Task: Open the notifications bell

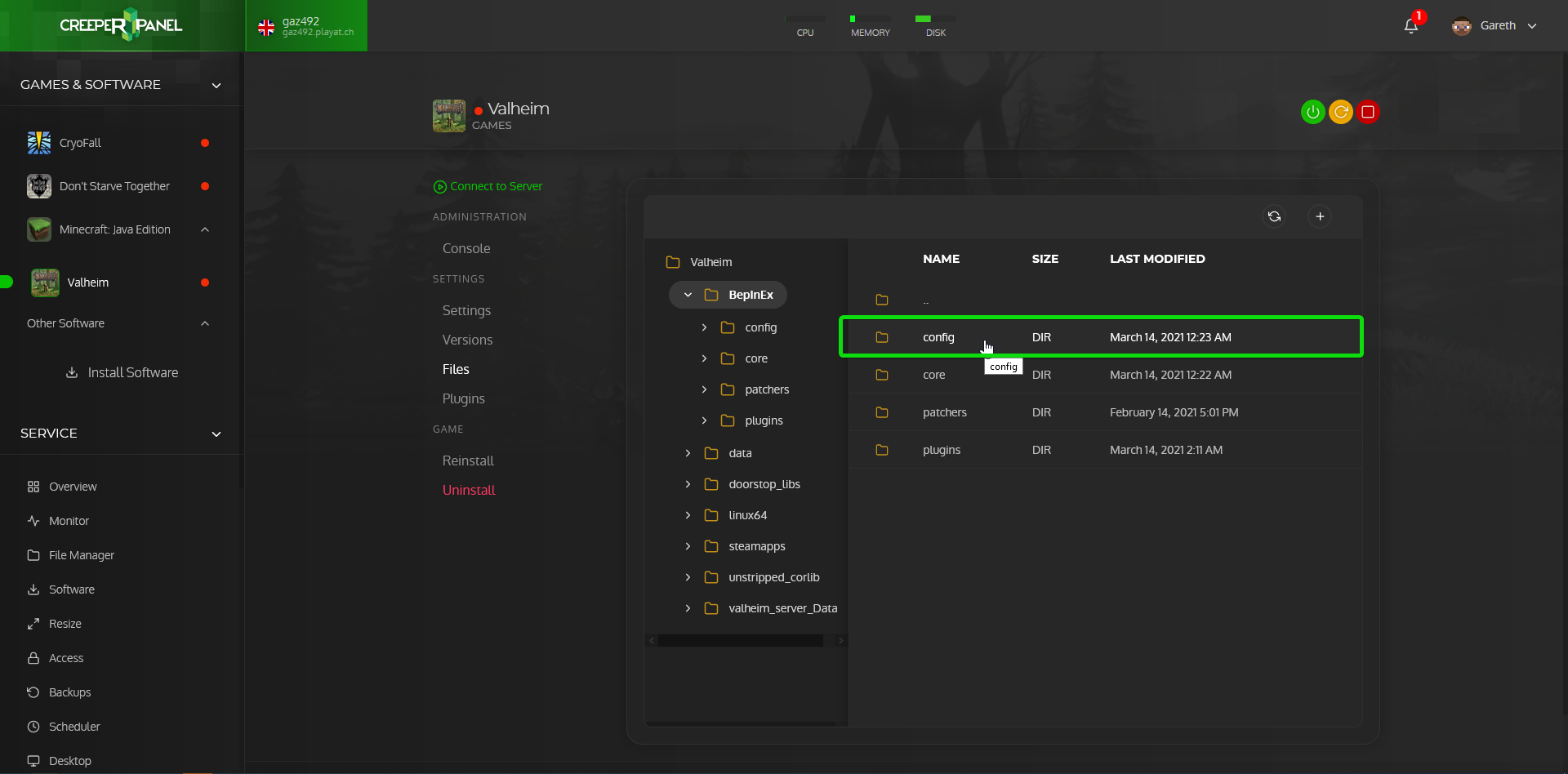Action: point(1411,26)
